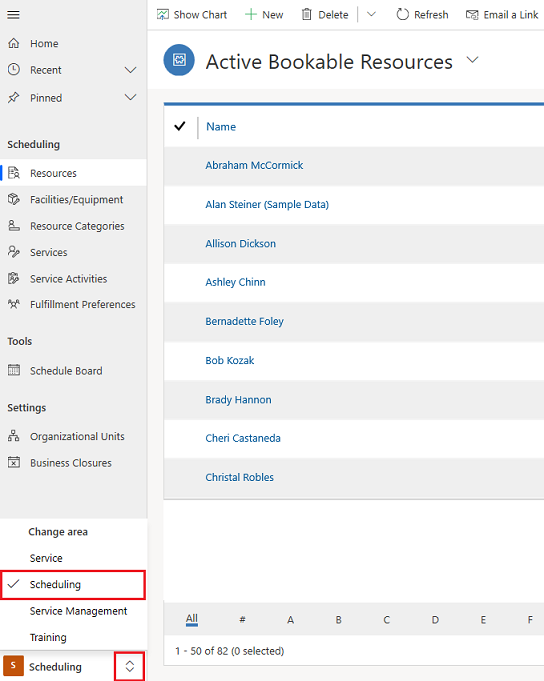Open Ashley Chinn record
This screenshot has width=544, height=681.
[235, 282]
